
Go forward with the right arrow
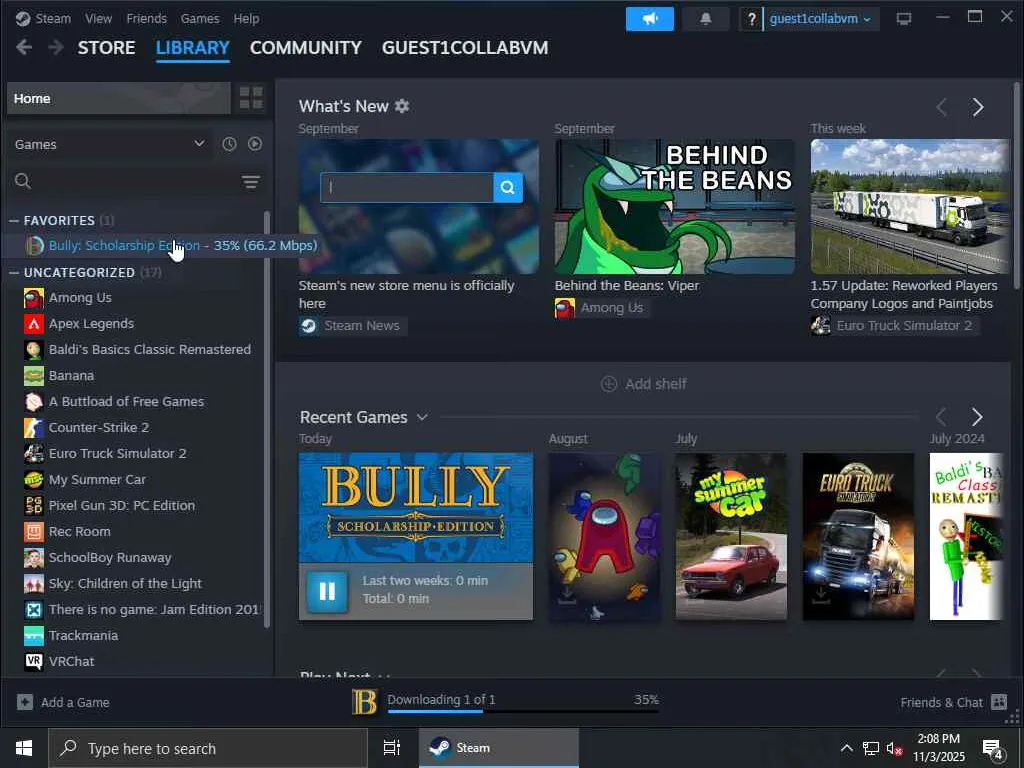tap(56, 48)
